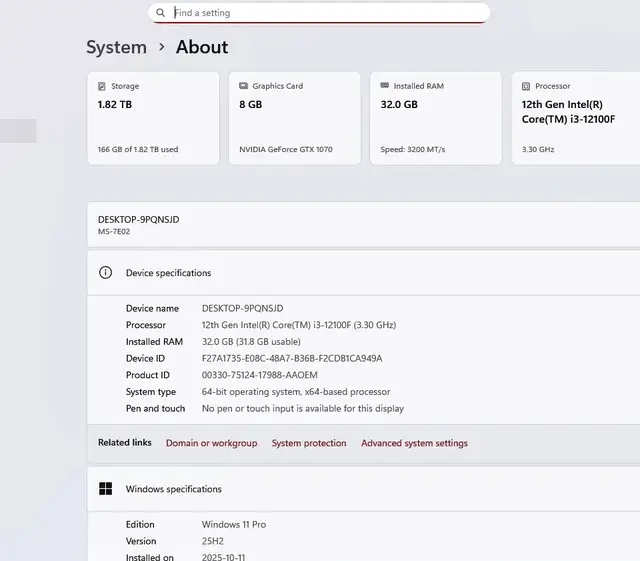Collapse the Device specifications section
This screenshot has height=561, width=640.
[x=360, y=273]
